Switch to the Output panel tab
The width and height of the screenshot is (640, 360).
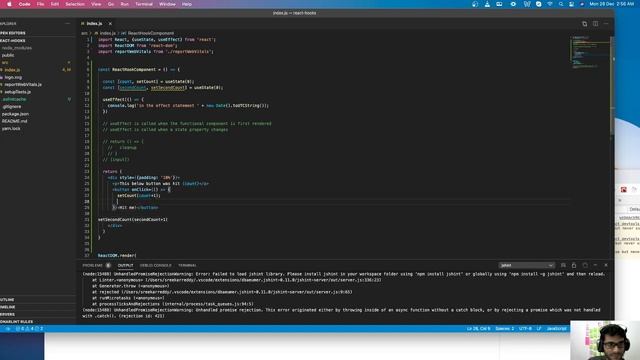click(125, 265)
